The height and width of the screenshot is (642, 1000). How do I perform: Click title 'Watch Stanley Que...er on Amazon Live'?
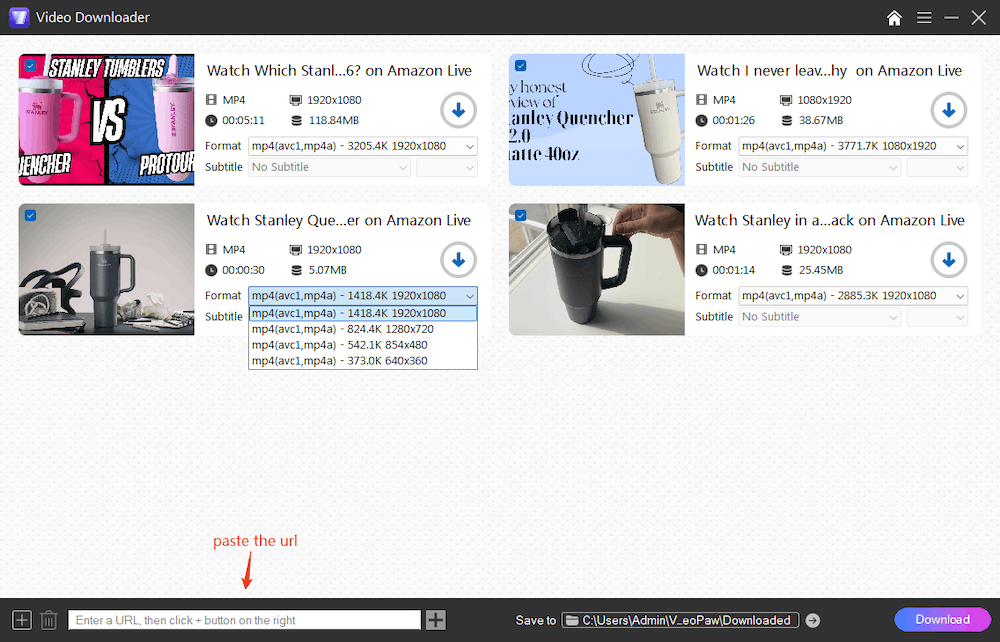click(339, 221)
